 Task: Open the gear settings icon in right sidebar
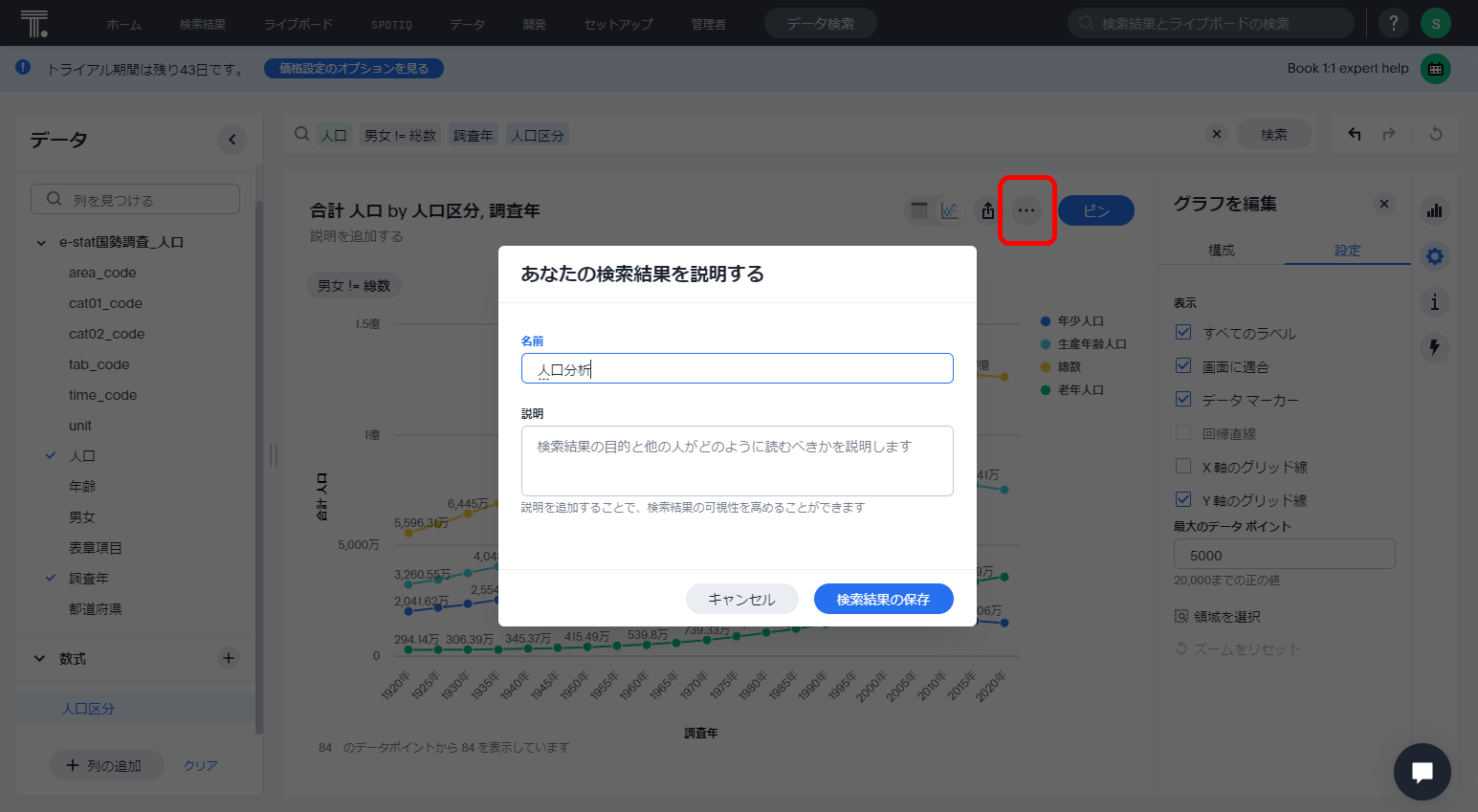(1434, 256)
